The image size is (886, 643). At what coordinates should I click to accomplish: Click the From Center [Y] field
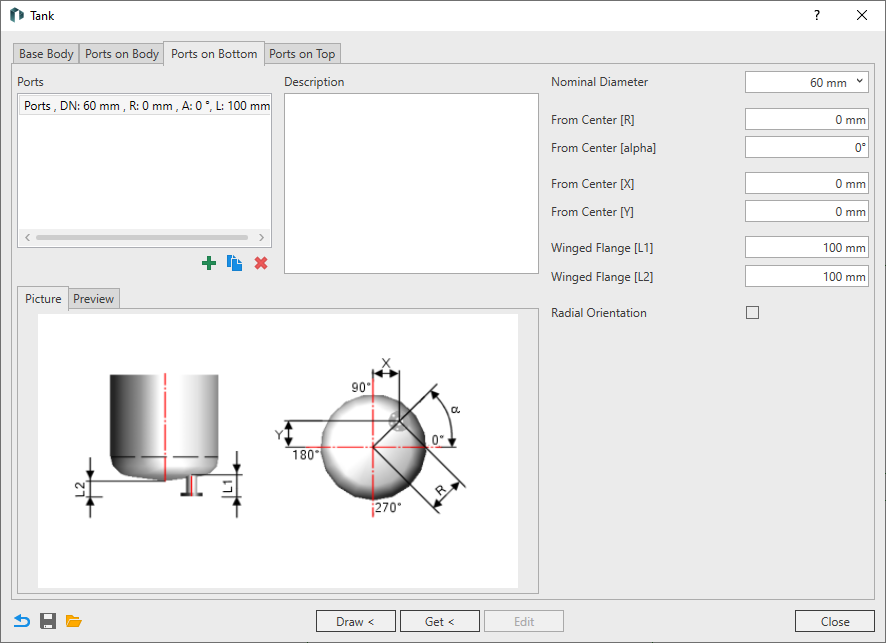point(806,211)
